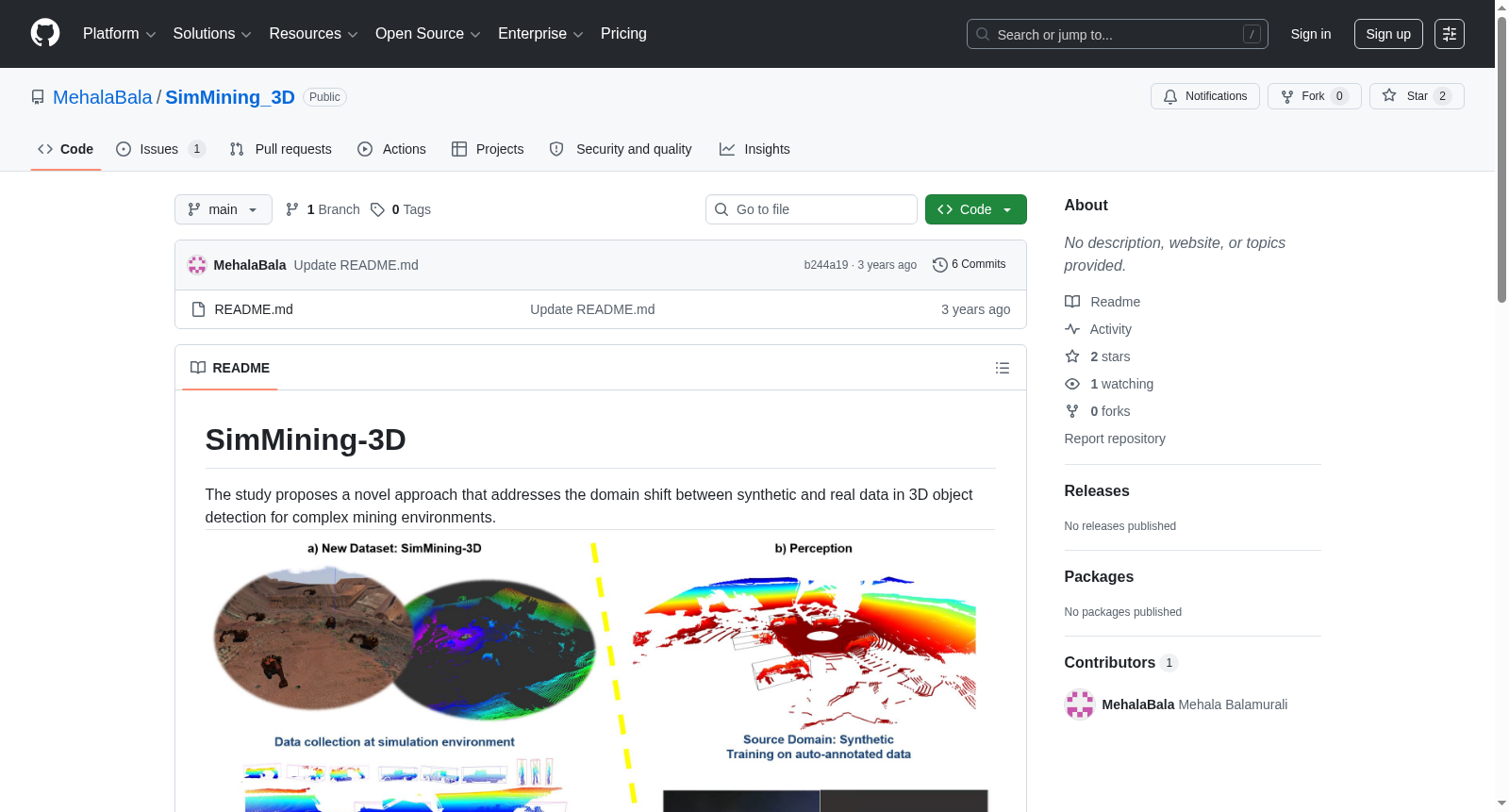Click the Search or jump to field
The height and width of the screenshot is (812, 1509).
click(1118, 34)
